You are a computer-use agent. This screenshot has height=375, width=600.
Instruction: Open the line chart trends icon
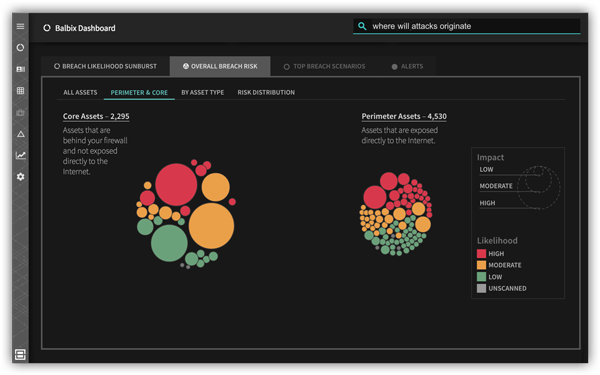point(21,155)
